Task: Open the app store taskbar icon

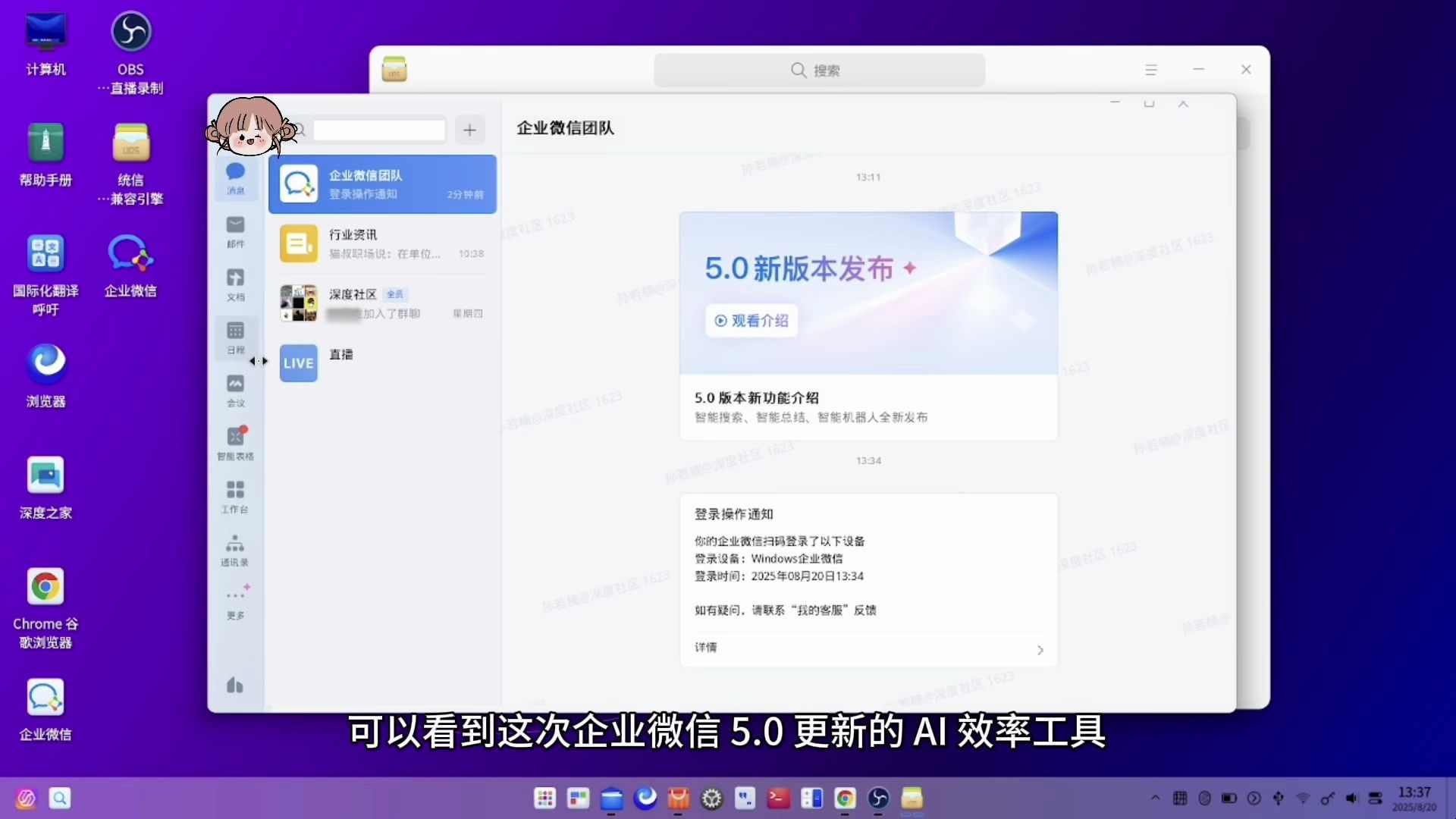Action: point(678,798)
